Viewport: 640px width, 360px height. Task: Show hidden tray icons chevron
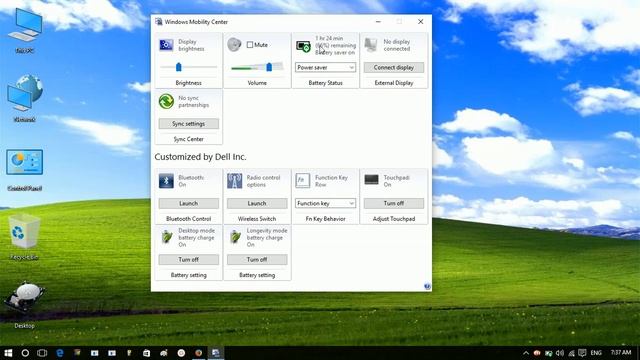526,353
